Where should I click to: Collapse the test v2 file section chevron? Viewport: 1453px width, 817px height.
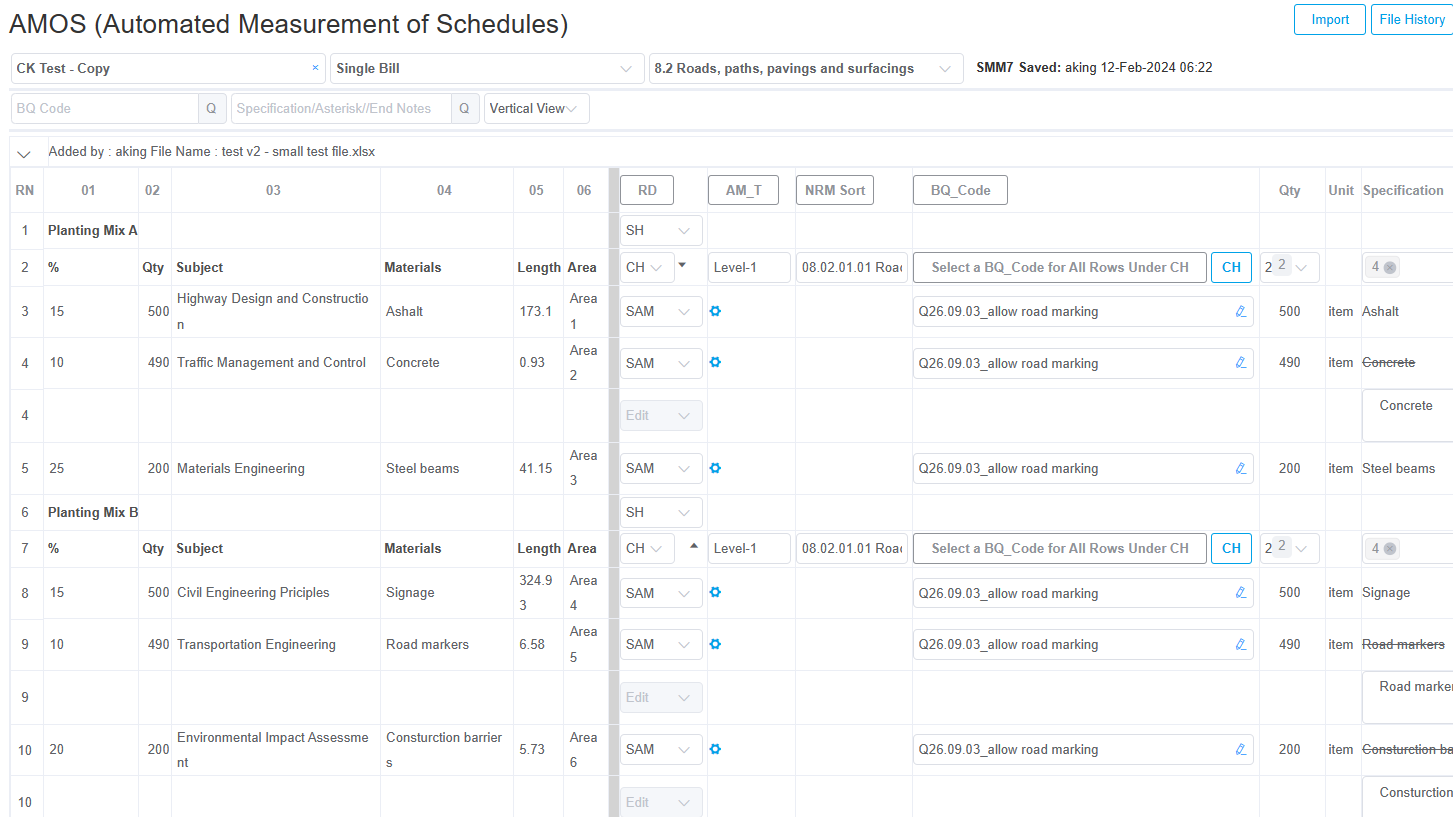pyautogui.click(x=24, y=153)
